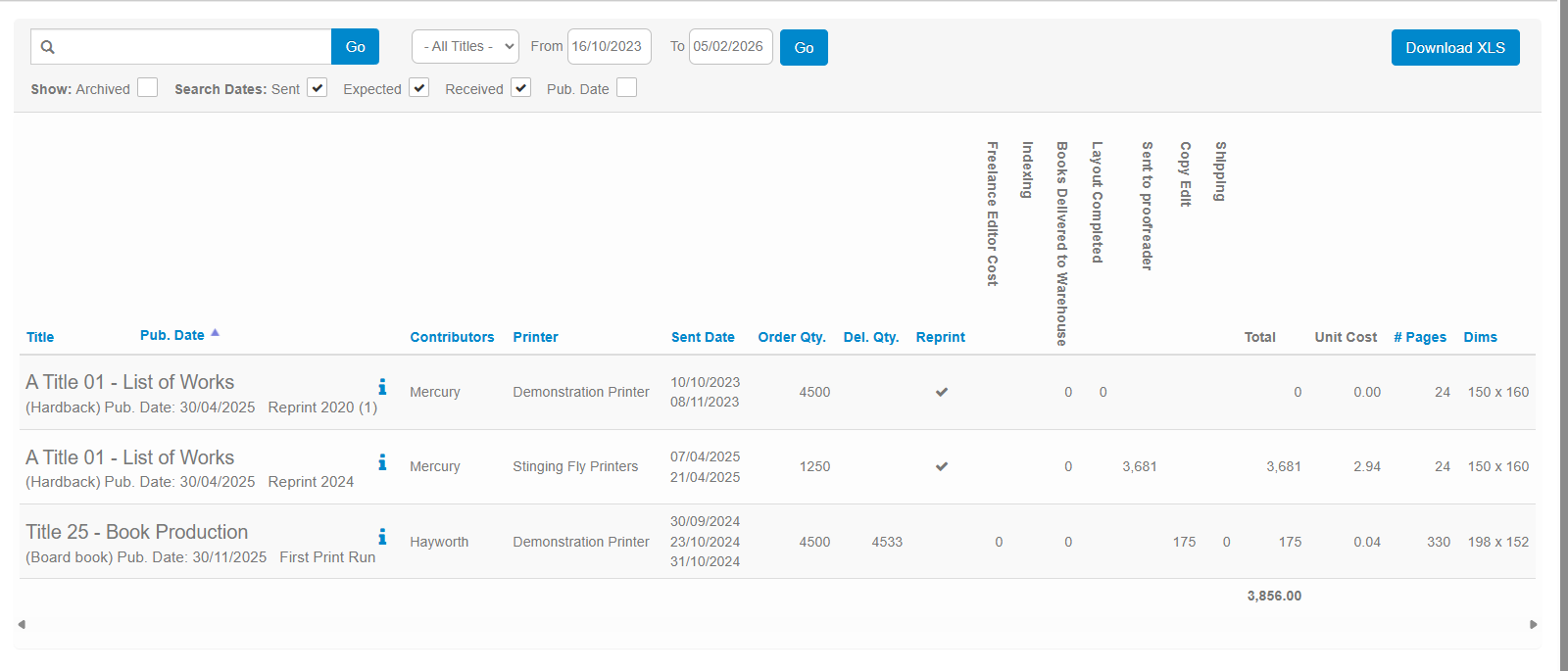Sort table by Printer column
This screenshot has width=1568, height=671.
click(535, 337)
